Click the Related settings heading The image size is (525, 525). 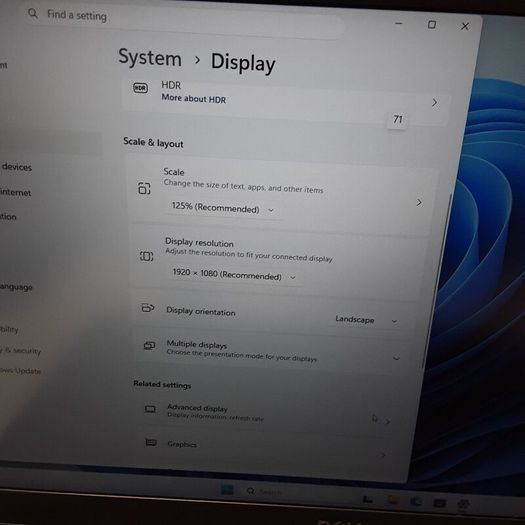(162, 384)
